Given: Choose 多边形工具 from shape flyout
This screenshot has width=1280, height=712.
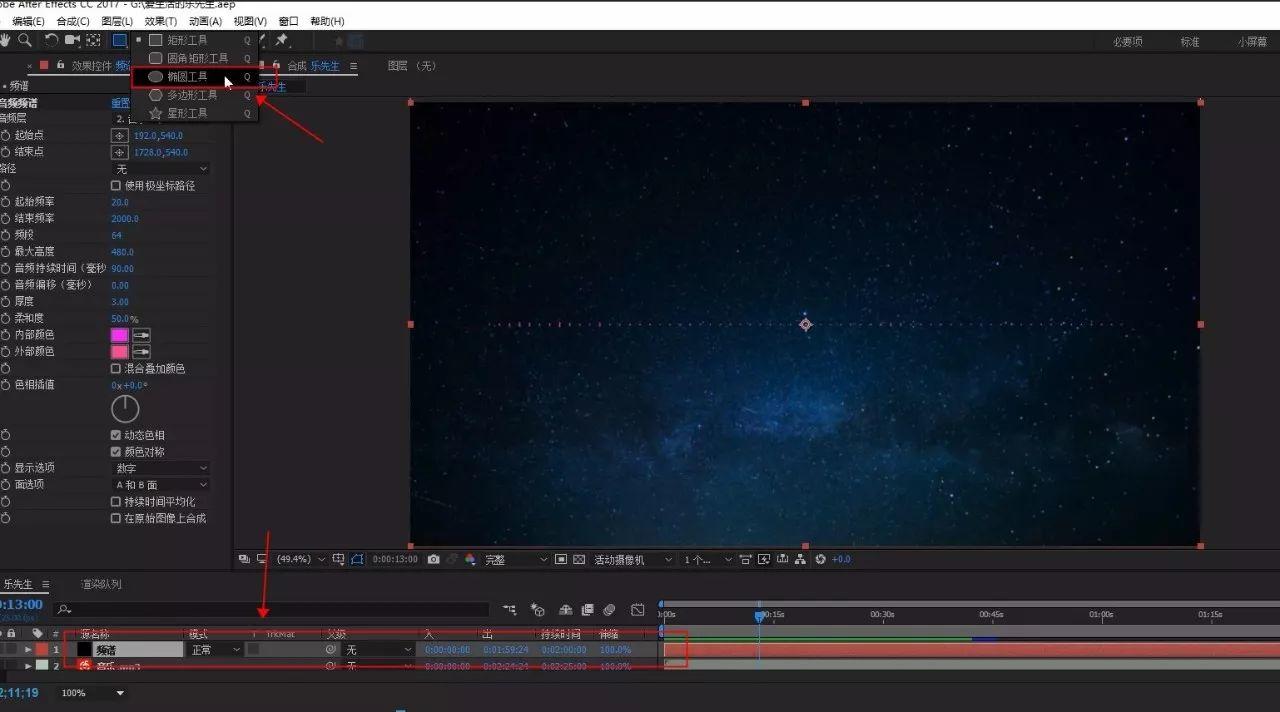Looking at the screenshot, I should (195, 95).
